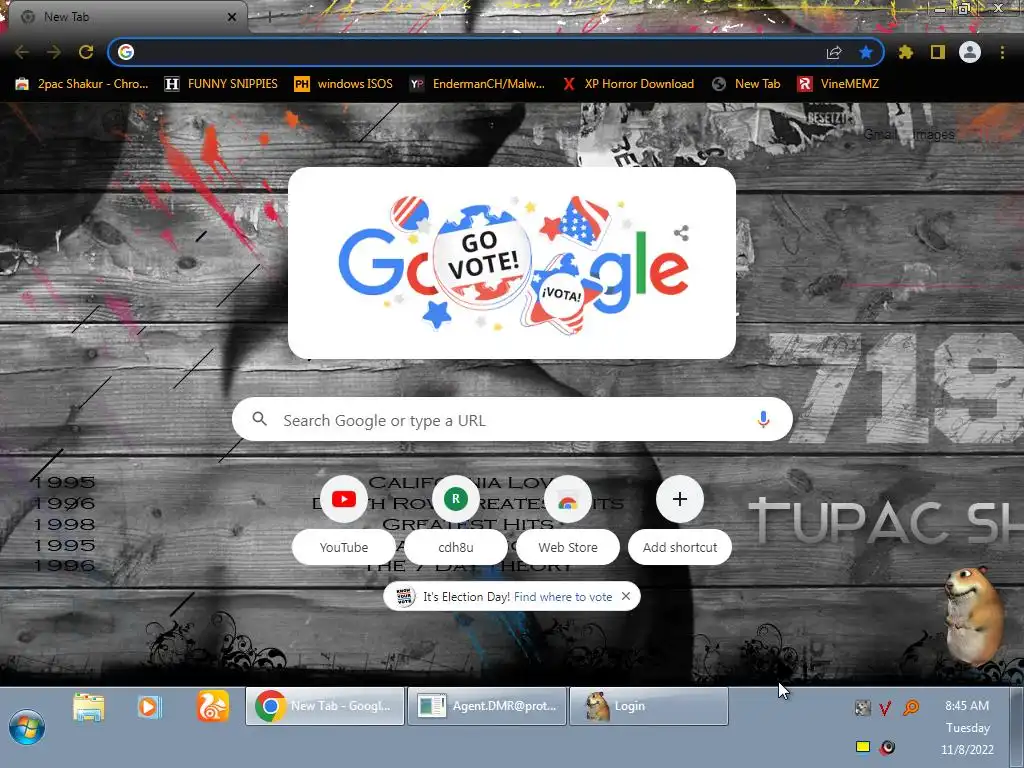Viewport: 1024px width, 768px height.
Task: Share the doodle via share icon
Action: (681, 233)
